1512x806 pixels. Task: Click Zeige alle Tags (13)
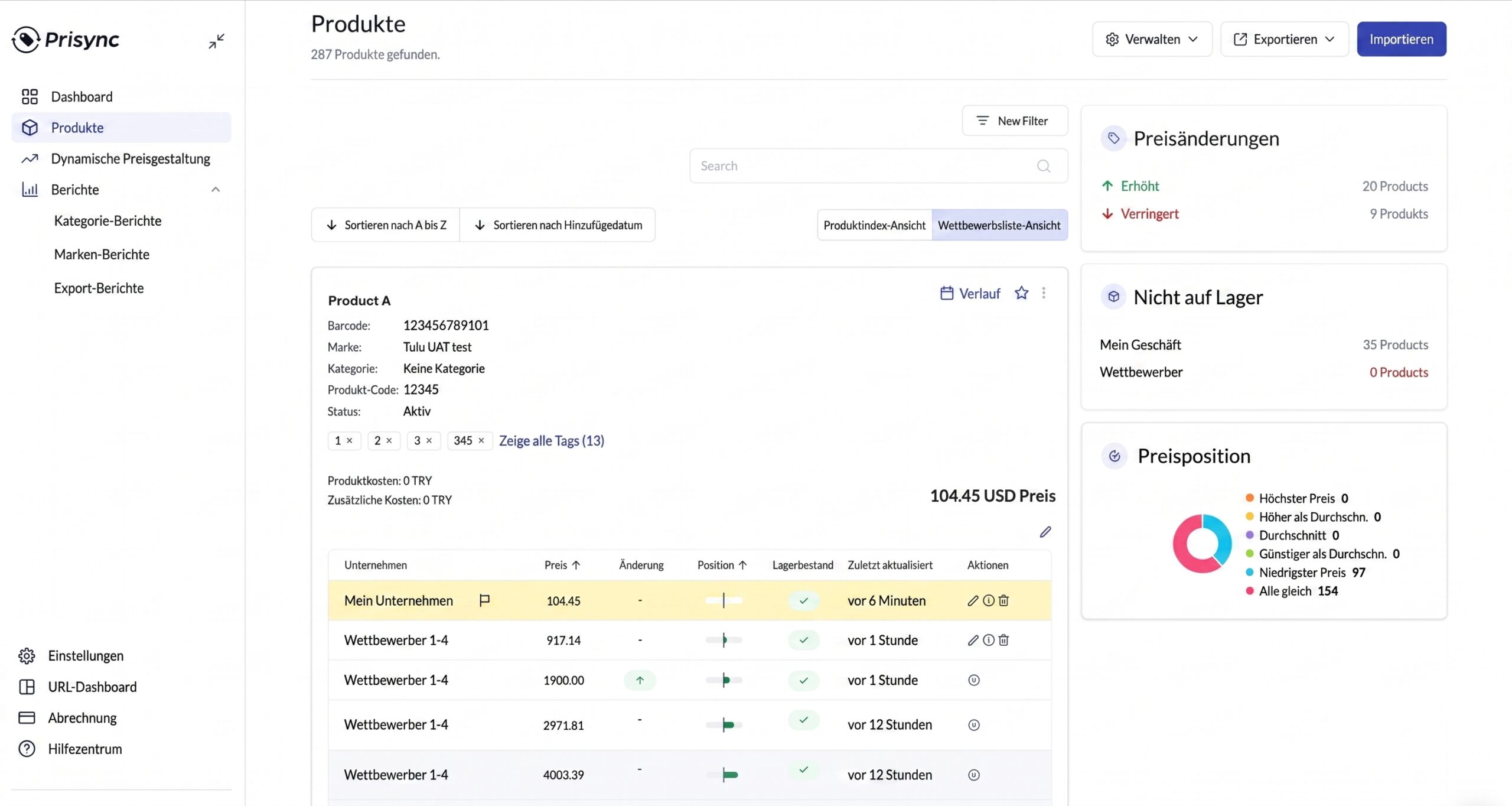(x=552, y=441)
